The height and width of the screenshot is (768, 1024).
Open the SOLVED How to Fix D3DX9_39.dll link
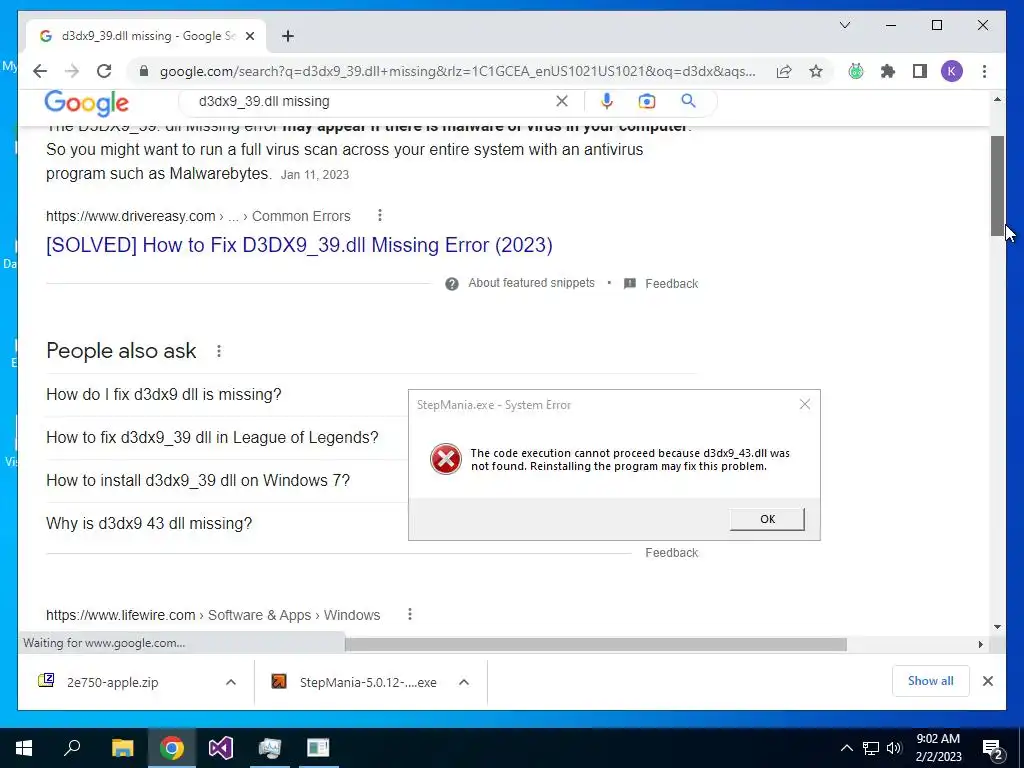tap(299, 245)
